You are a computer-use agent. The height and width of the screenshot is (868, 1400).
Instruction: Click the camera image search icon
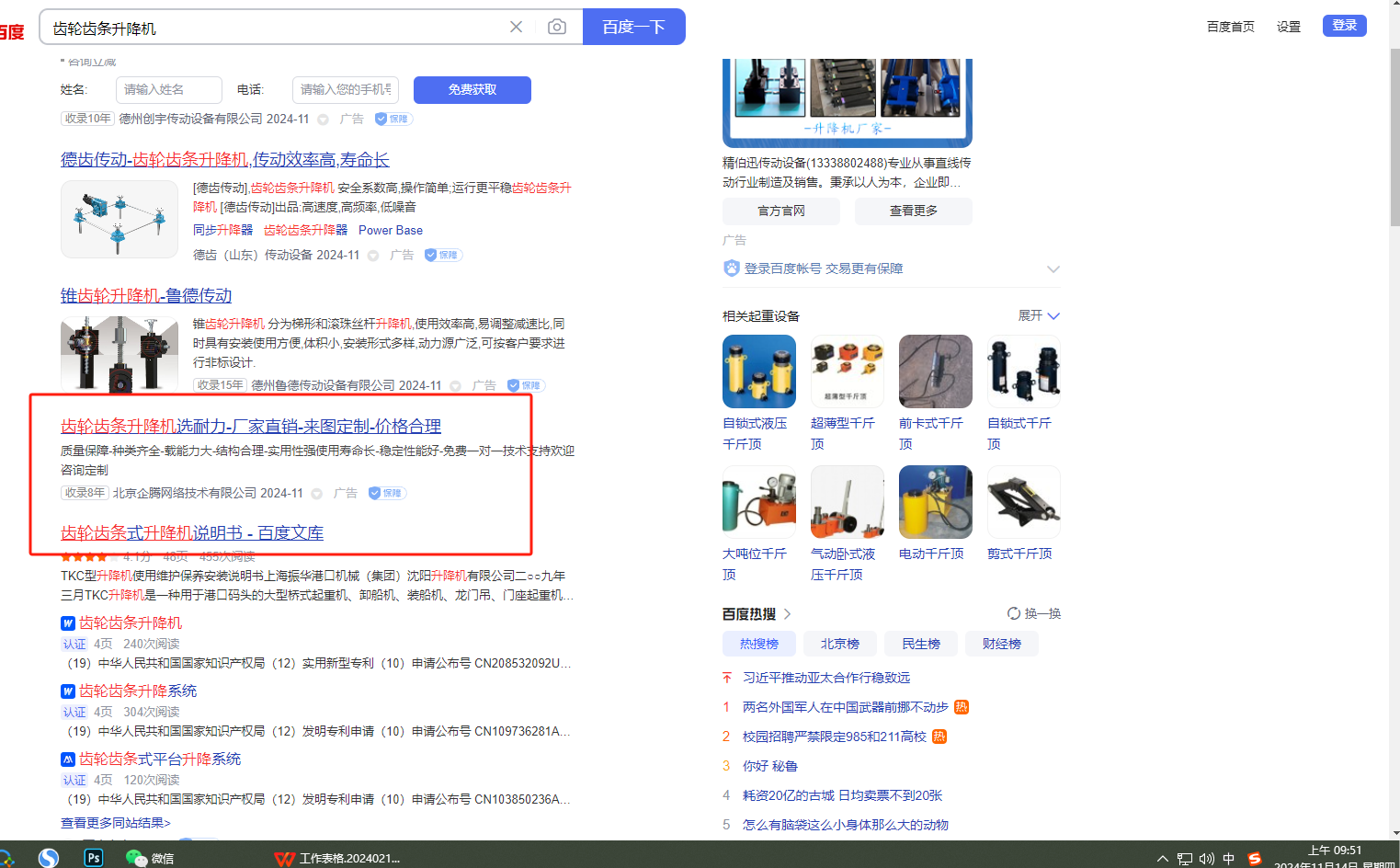click(556, 27)
